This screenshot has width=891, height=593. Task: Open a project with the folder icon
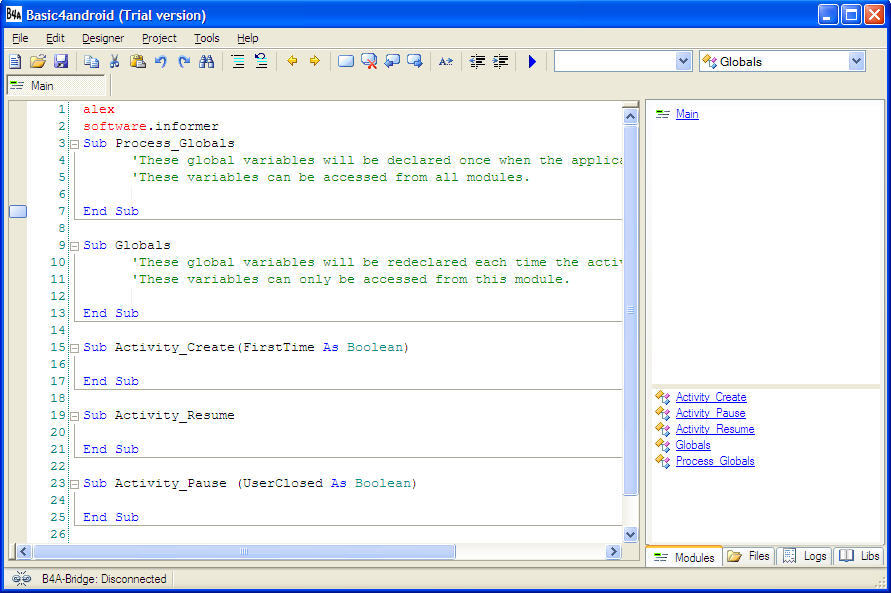click(38, 61)
